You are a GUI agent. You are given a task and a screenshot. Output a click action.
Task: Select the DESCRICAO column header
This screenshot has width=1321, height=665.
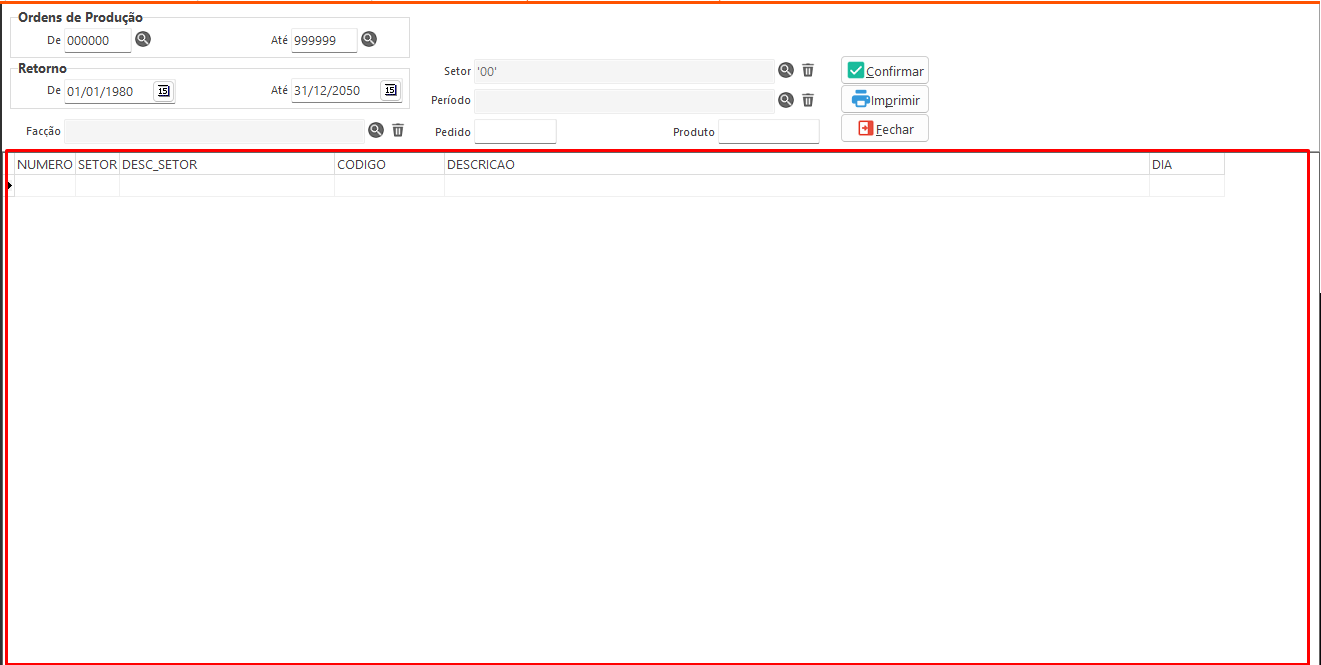796,165
